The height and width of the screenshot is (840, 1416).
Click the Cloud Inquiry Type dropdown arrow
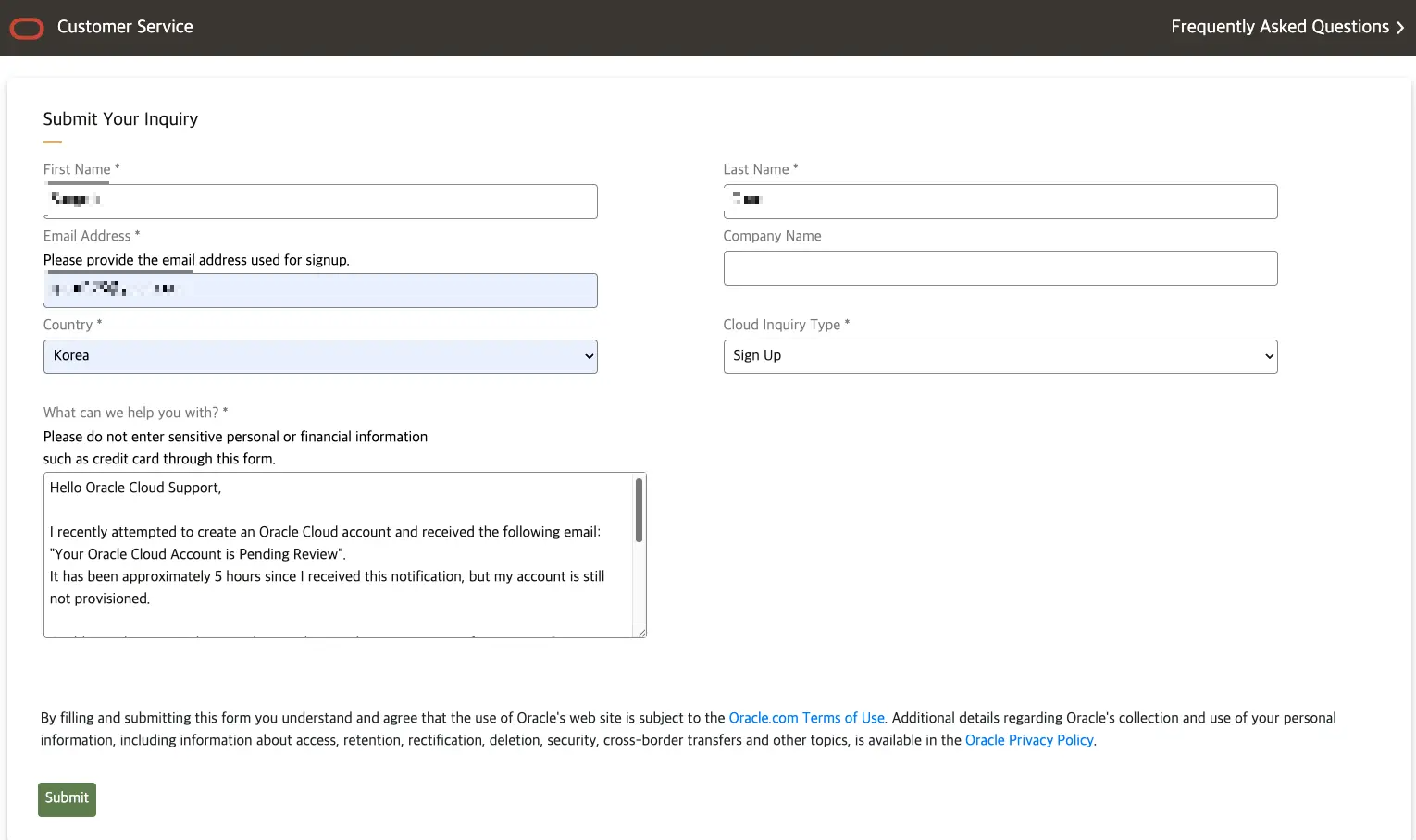point(1269,356)
